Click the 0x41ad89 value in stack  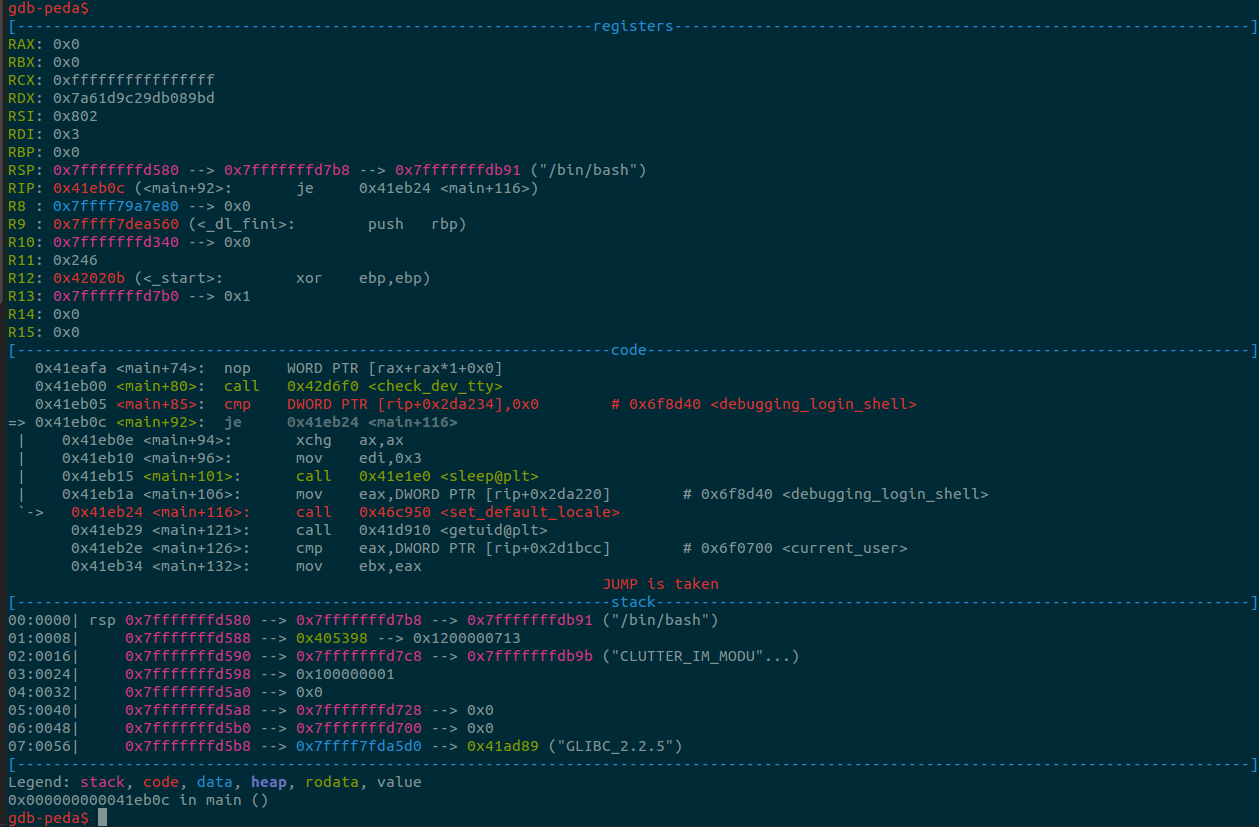point(503,746)
